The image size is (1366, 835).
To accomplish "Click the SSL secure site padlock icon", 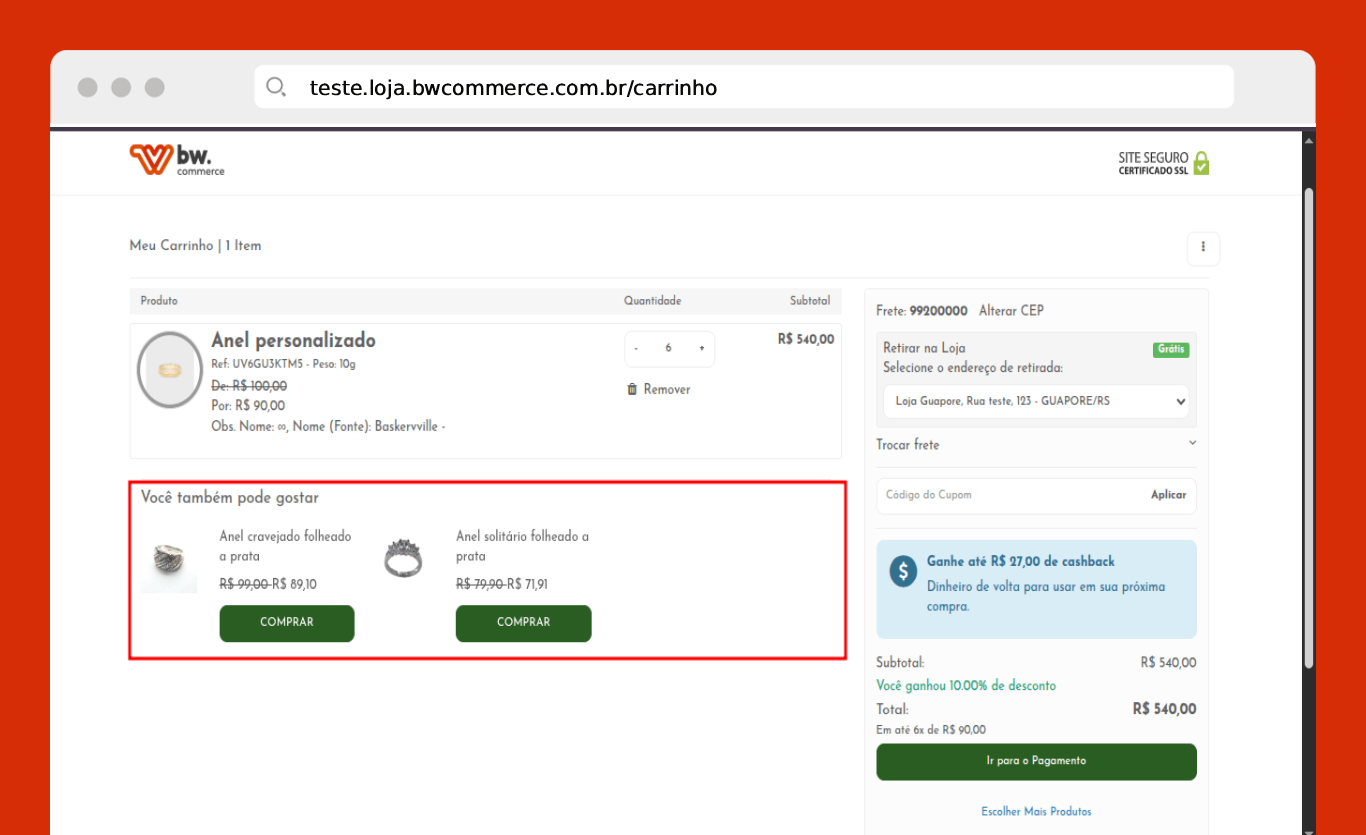I will tap(1201, 163).
